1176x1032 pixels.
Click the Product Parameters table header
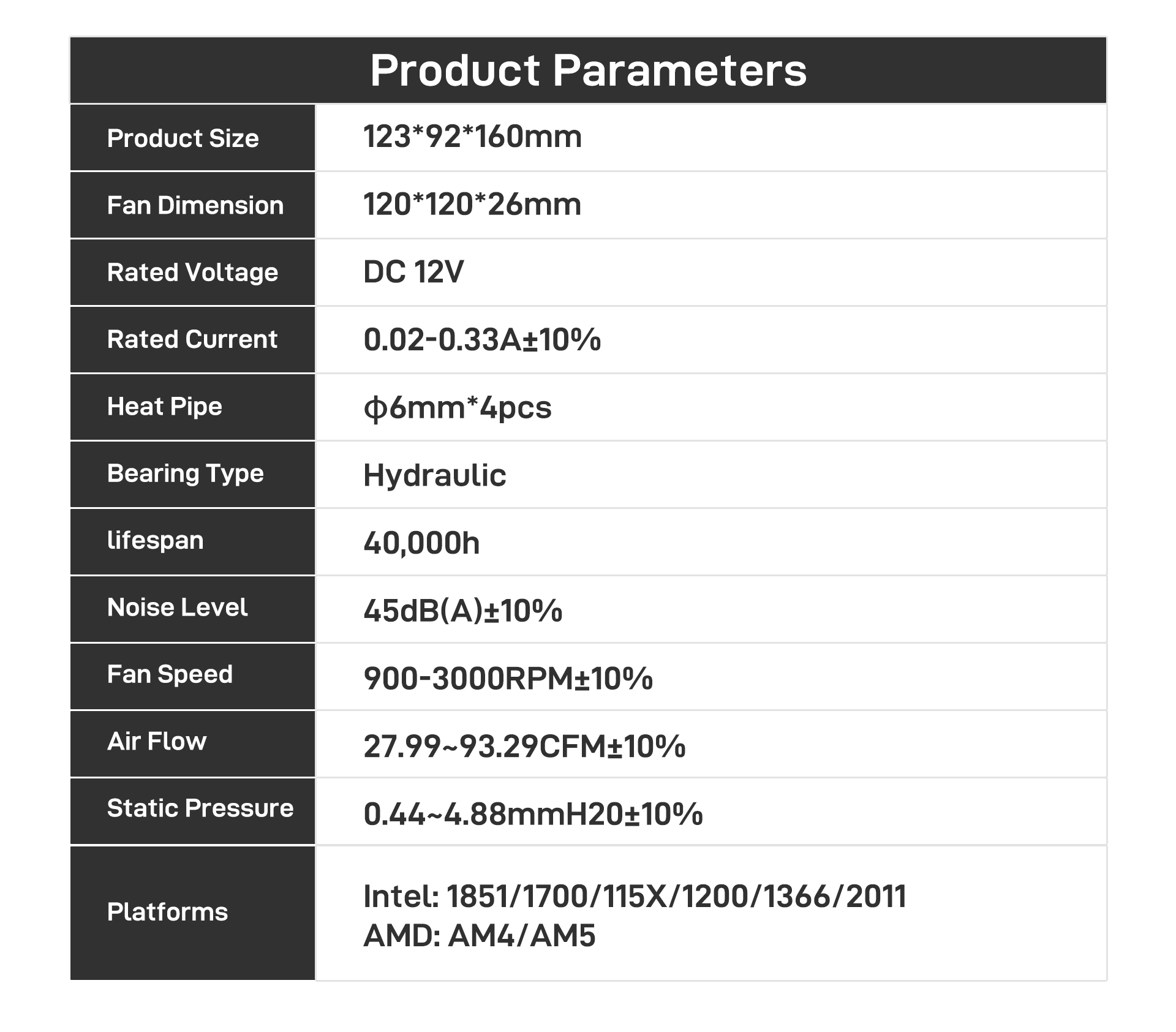pyautogui.click(x=588, y=70)
